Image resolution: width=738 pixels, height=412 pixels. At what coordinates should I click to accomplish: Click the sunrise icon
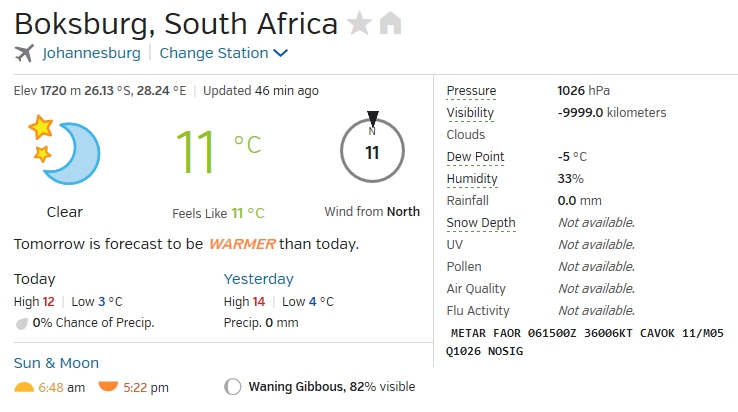(x=24, y=387)
